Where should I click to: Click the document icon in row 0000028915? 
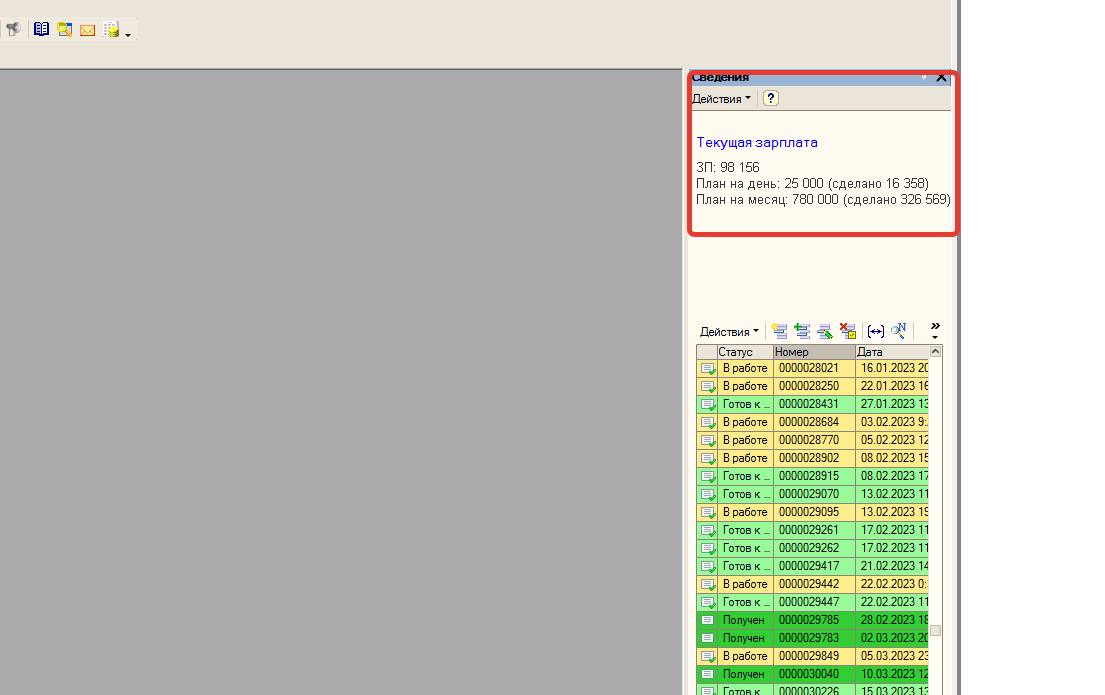point(708,476)
